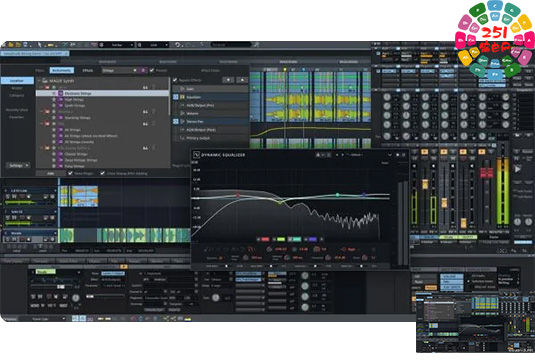Switch to the Location sidebar tab

click(x=17, y=81)
